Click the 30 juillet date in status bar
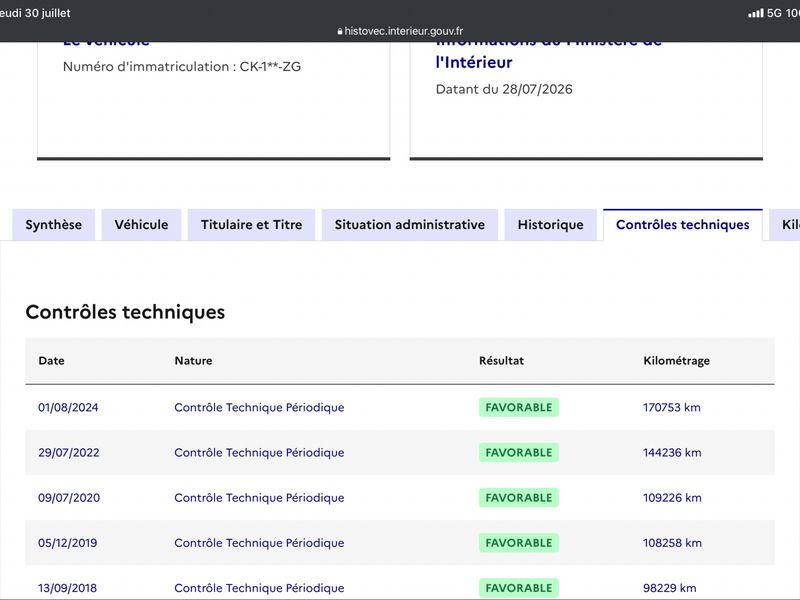Viewport: 800px width, 600px height. [47, 13]
